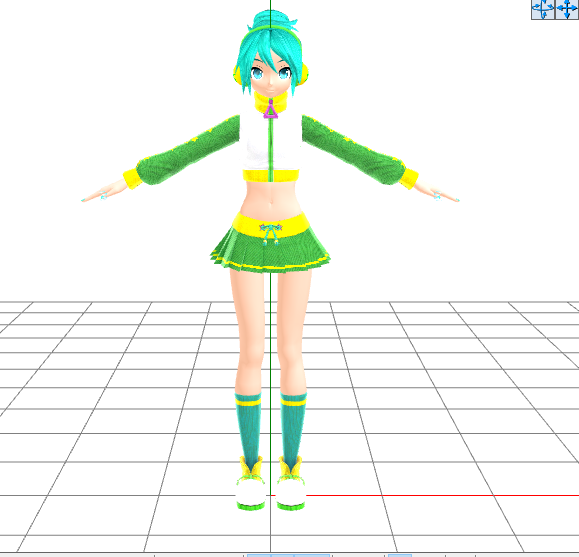This screenshot has width=579, height=557.
Task: Select the teal sock on screen left
Action: [x=249, y=428]
